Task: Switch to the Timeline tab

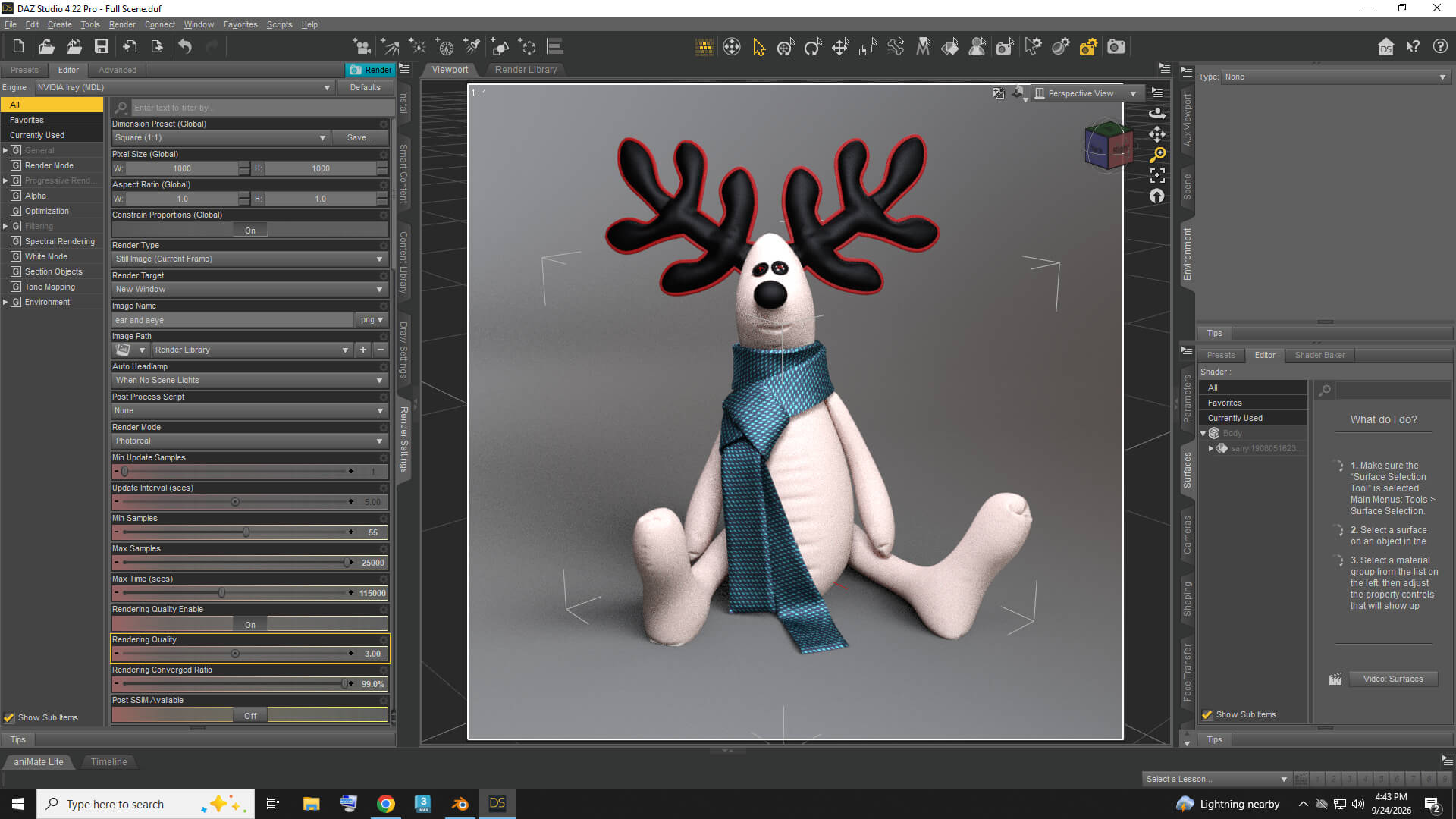Action: coord(108,761)
